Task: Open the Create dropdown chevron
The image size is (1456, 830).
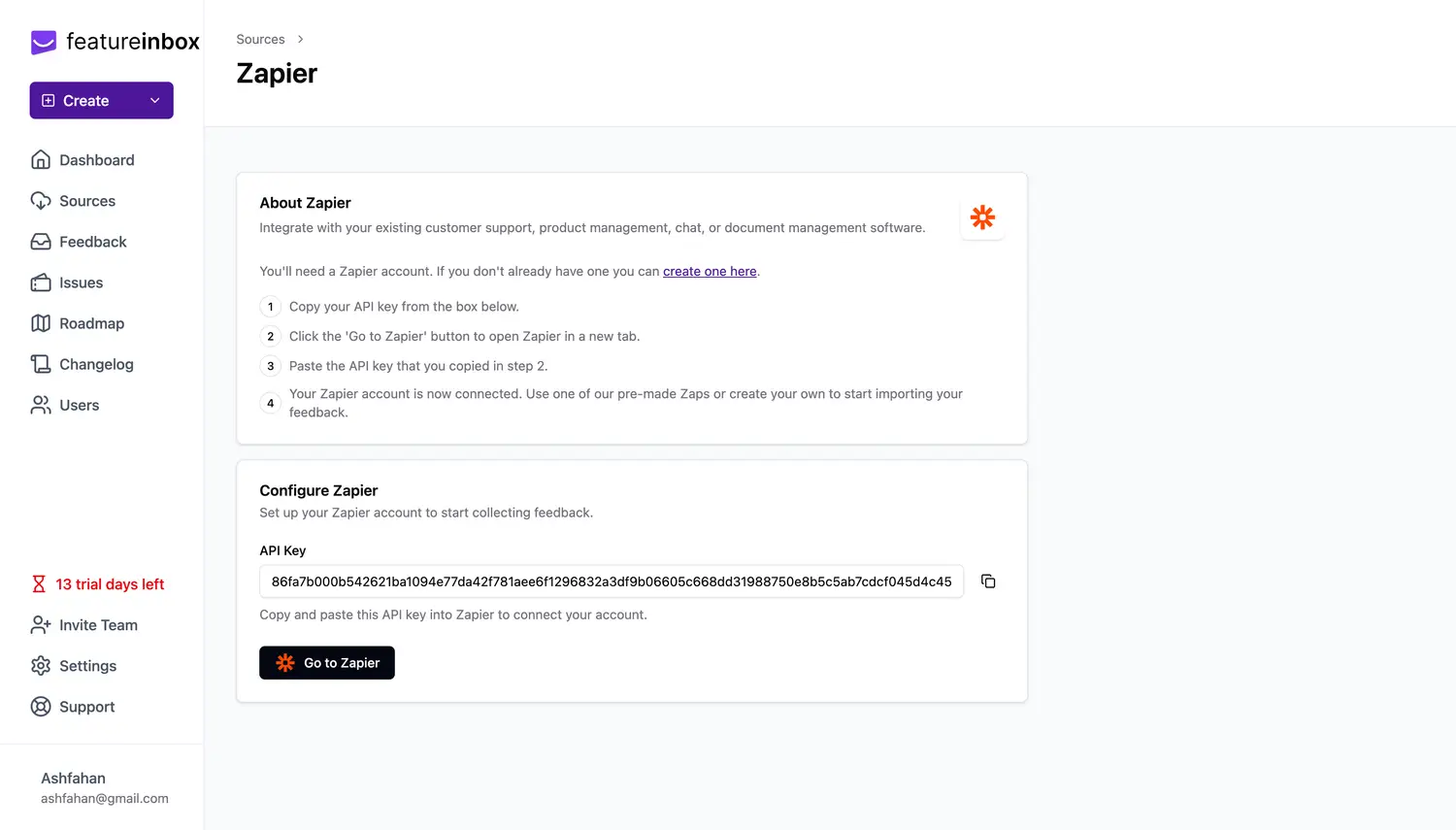Action: [x=154, y=101]
